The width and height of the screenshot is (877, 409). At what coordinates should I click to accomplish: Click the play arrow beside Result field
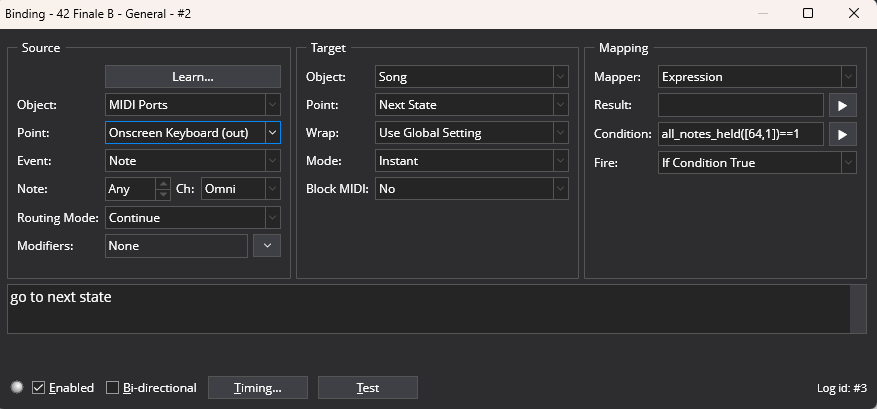[x=842, y=105]
